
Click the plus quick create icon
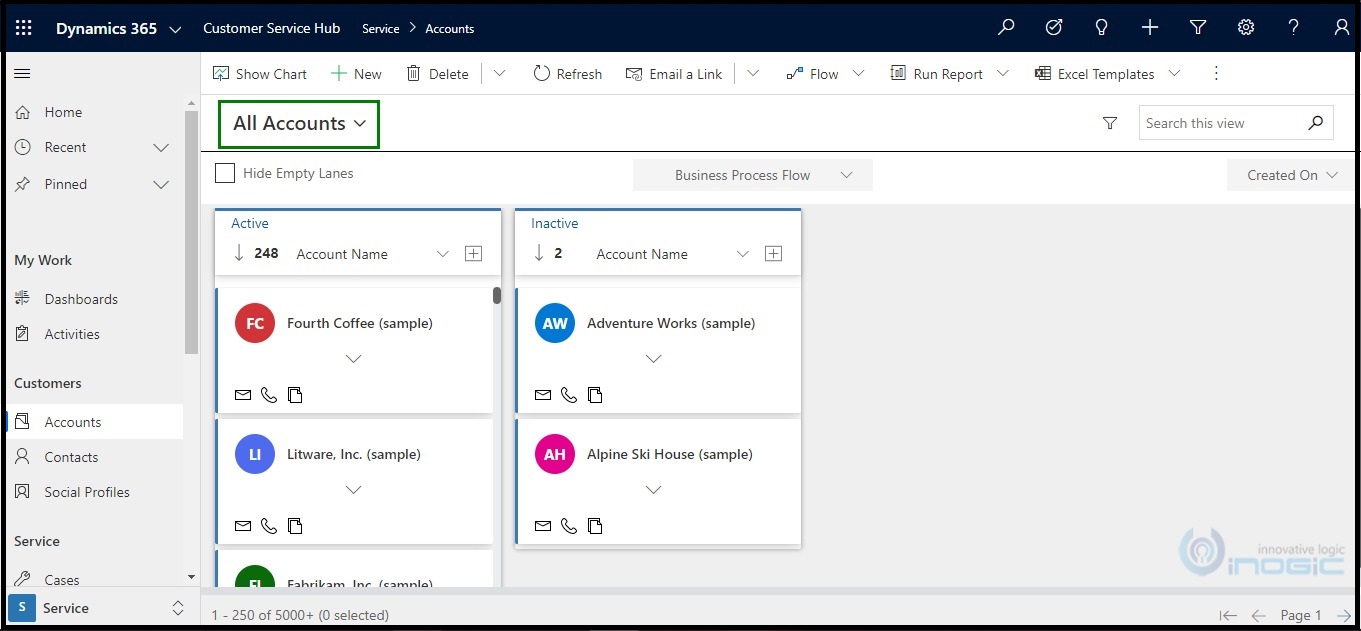tap(1150, 28)
